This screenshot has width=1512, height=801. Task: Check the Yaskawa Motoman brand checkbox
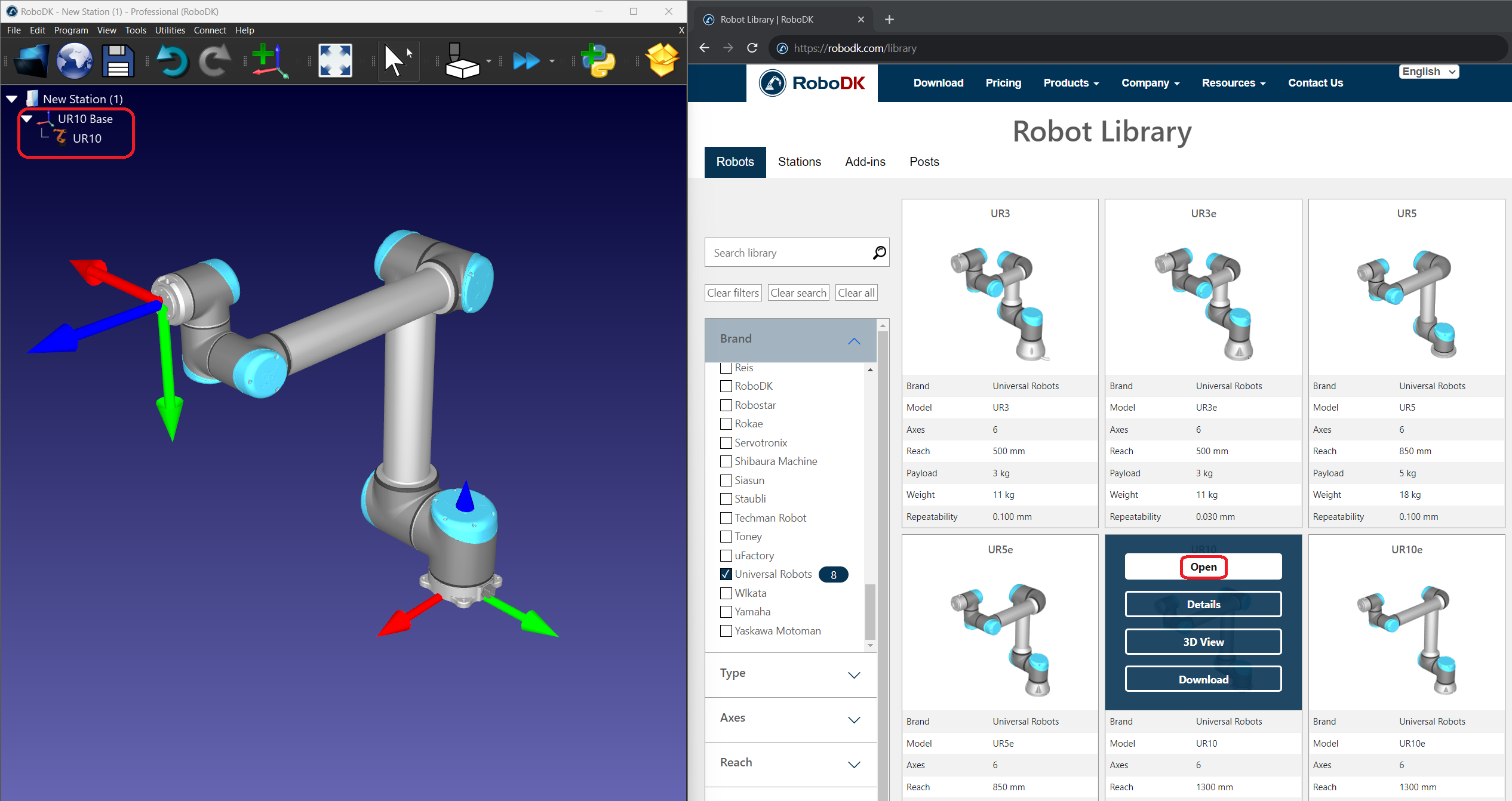[726, 631]
